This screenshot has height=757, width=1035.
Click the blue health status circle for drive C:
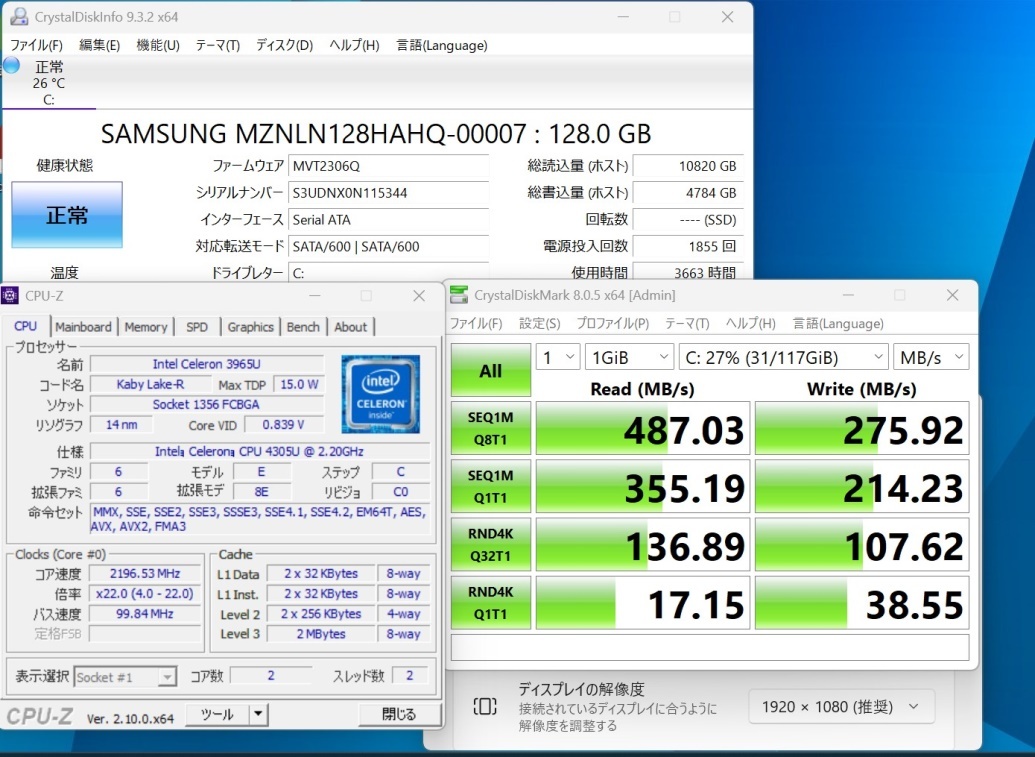tap(12, 65)
